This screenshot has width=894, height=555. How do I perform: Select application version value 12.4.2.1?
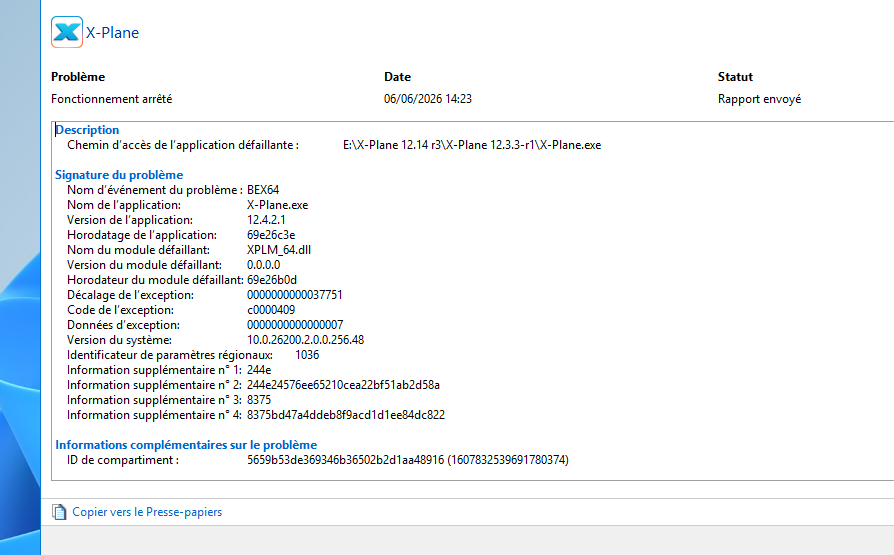(266, 220)
